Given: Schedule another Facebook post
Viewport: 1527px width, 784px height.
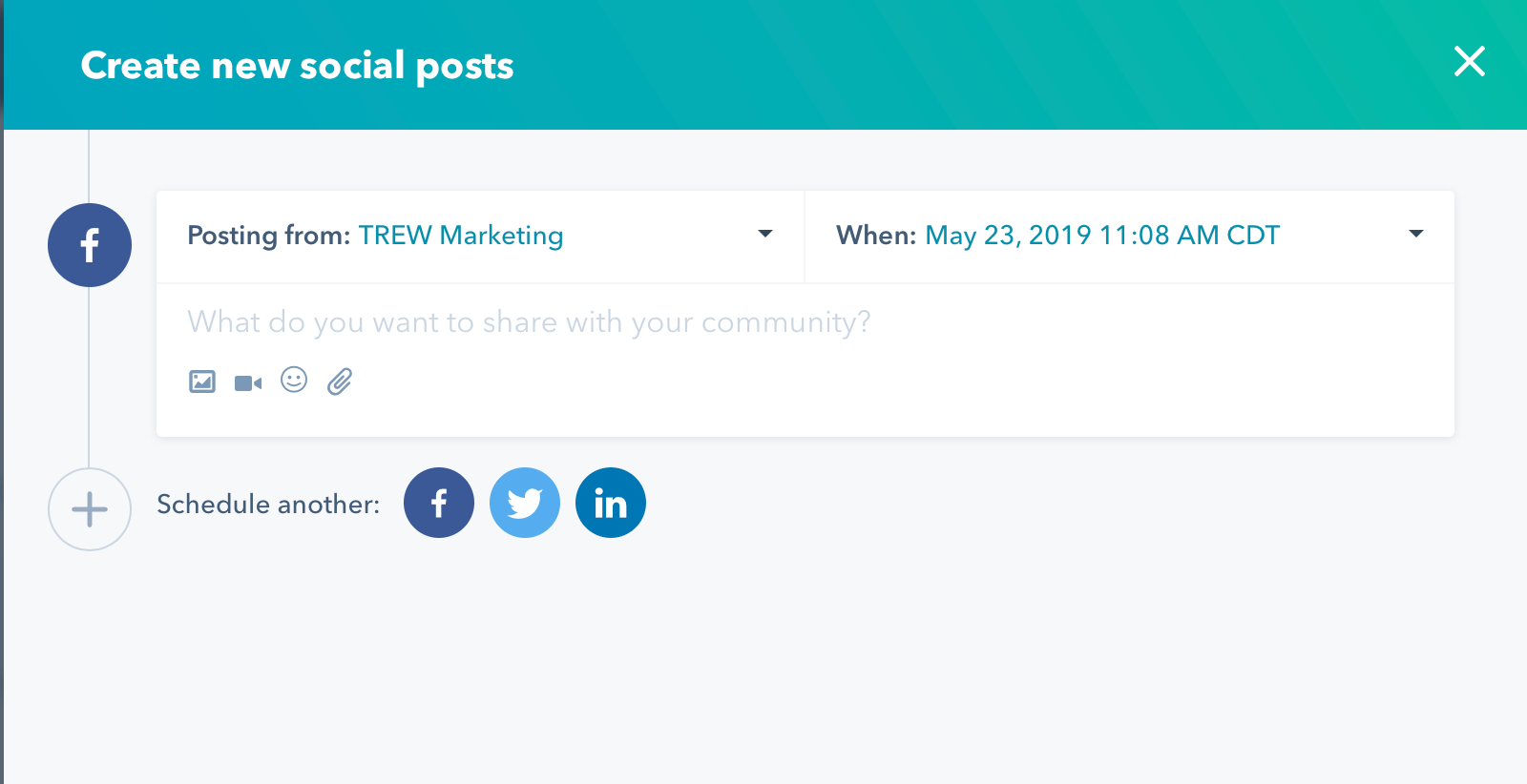Looking at the screenshot, I should point(439,503).
